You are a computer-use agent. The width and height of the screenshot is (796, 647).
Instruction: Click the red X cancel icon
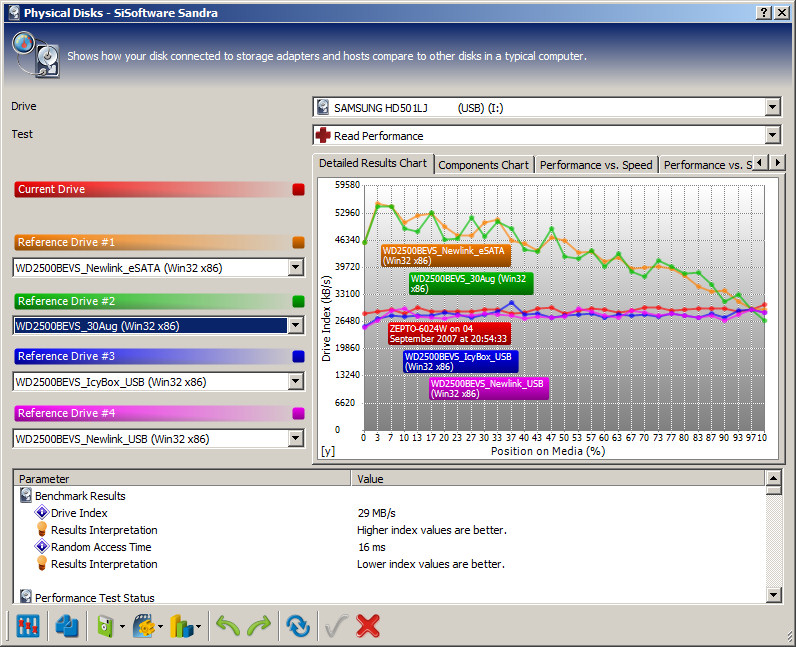[368, 626]
